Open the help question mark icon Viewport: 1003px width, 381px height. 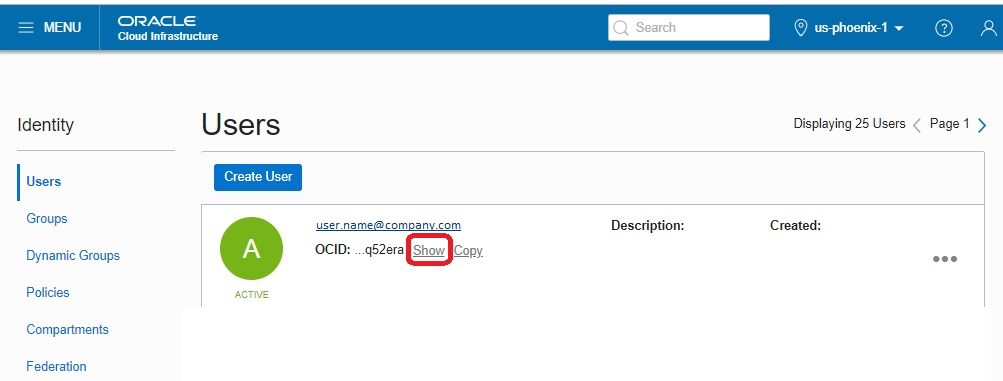pyautogui.click(x=944, y=28)
